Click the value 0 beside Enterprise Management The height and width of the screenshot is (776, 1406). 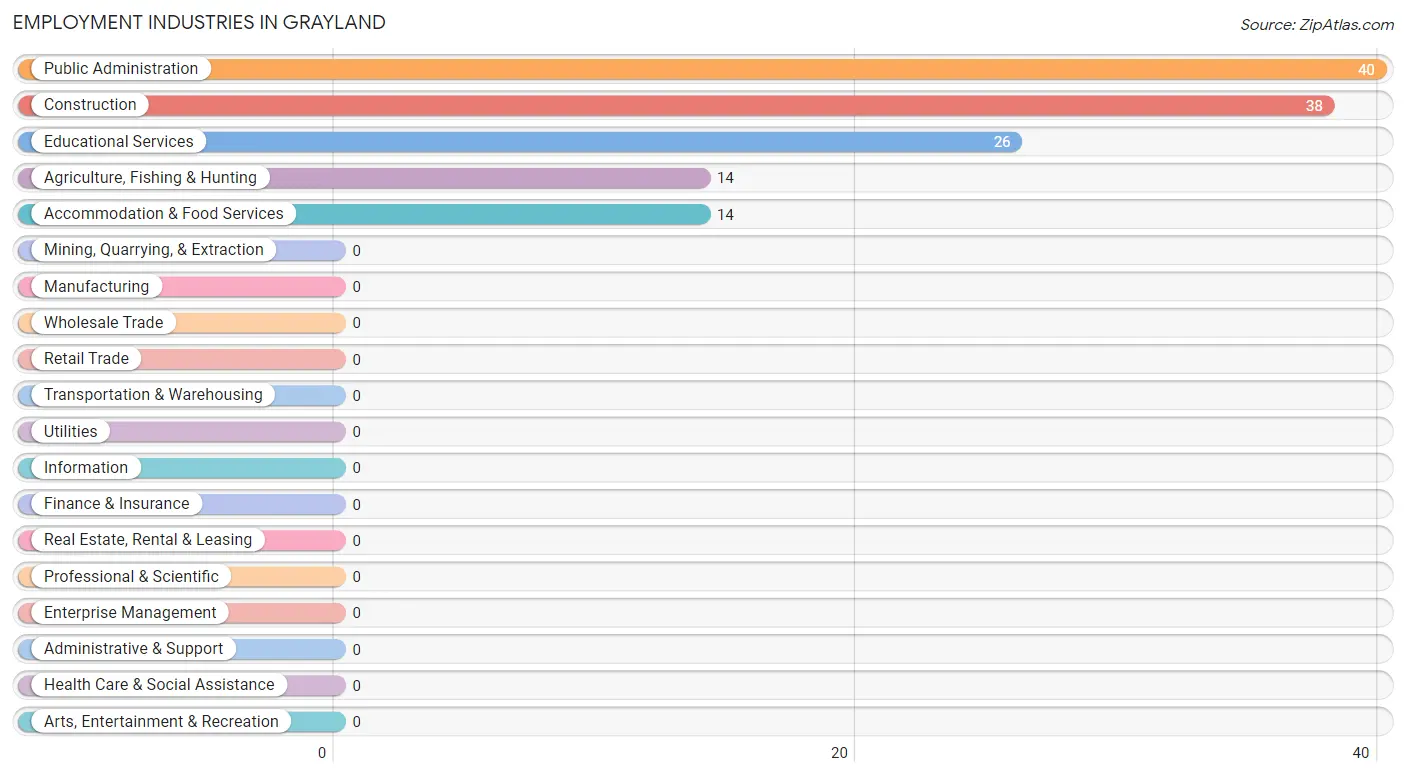pyautogui.click(x=356, y=613)
